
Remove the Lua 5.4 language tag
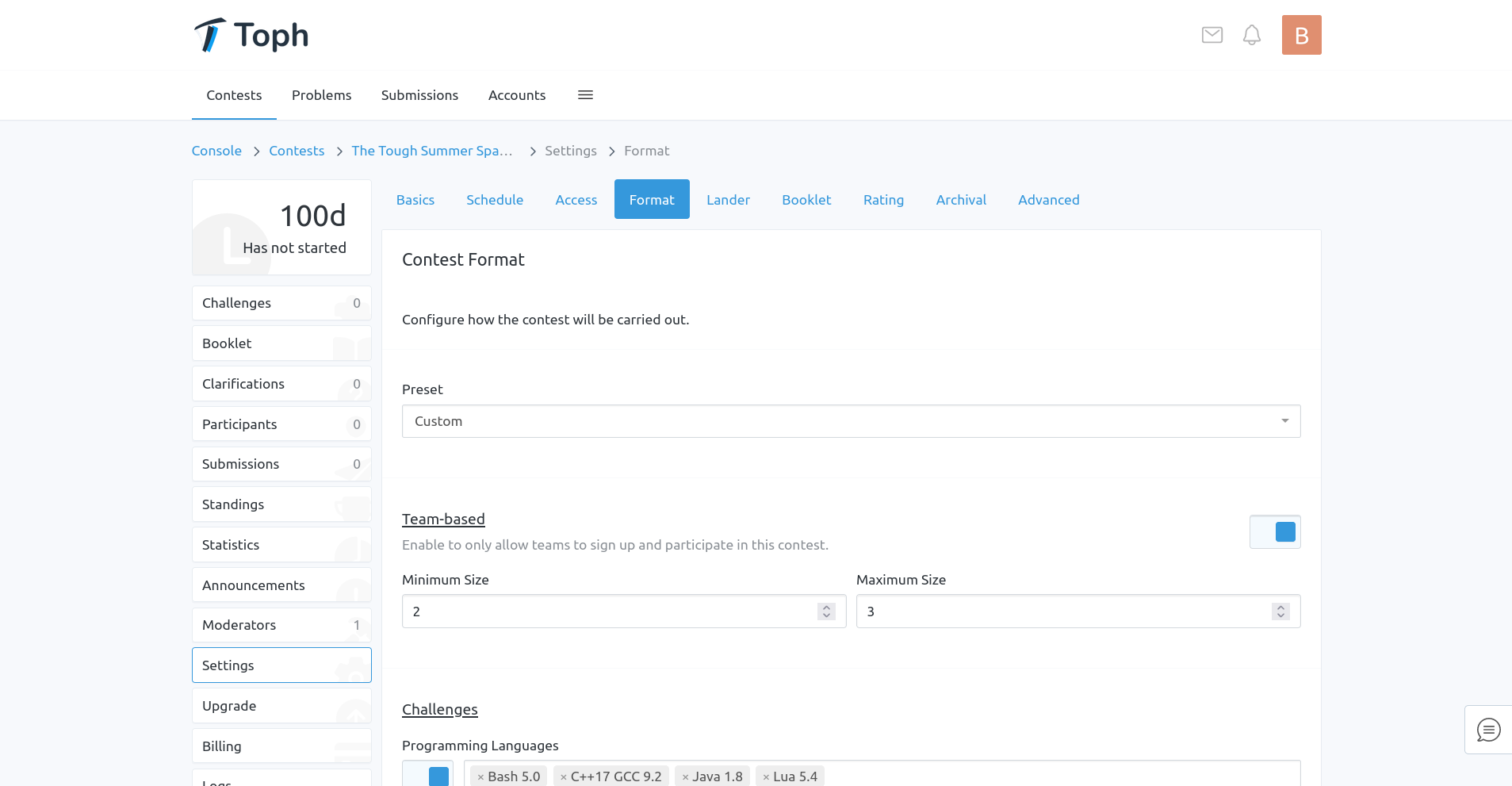tap(766, 777)
